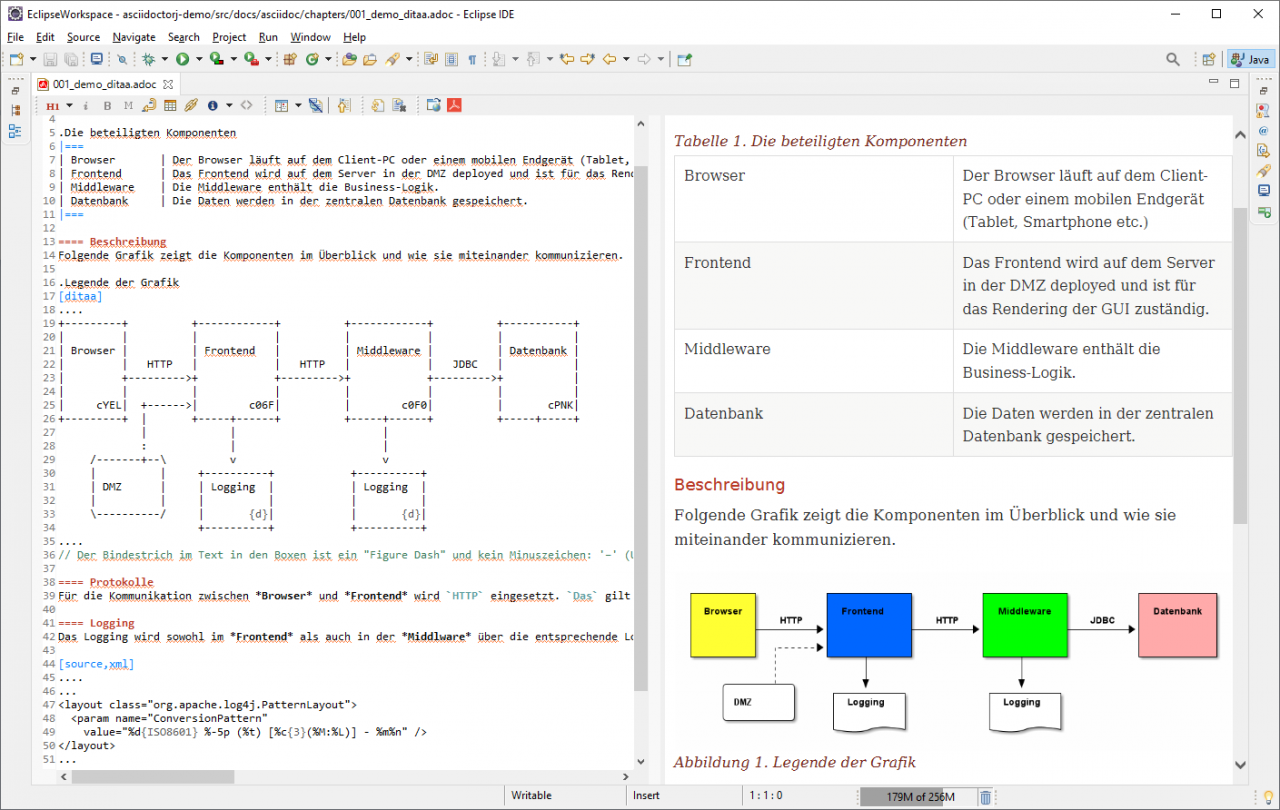Image resolution: width=1280 pixels, height=810 pixels.
Task: Open the Source menu
Action: [x=83, y=37]
